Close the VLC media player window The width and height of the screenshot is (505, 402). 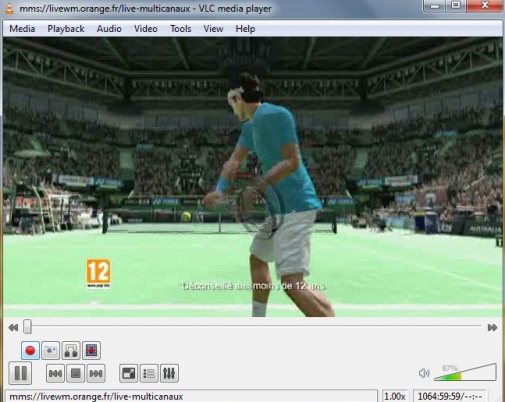point(485,6)
